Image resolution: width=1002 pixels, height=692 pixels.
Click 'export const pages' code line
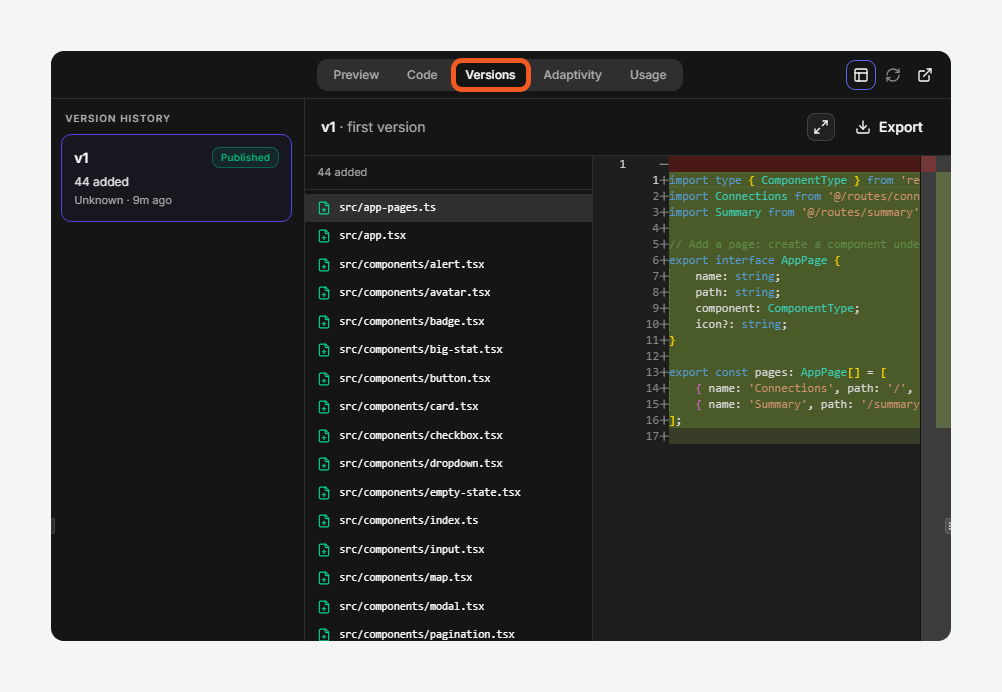777,372
